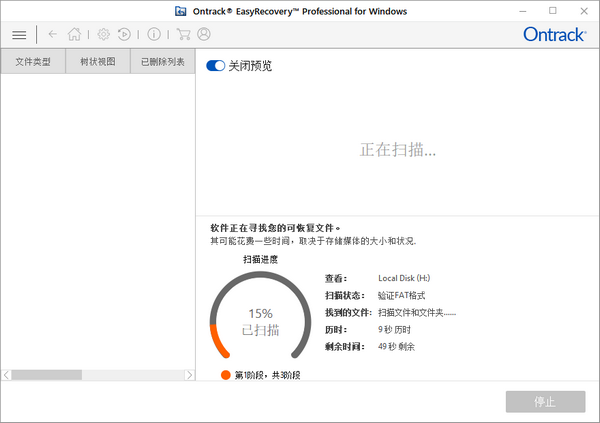The image size is (600, 423).
Task: Switch to the 树状视图 tab
Action: (98, 61)
